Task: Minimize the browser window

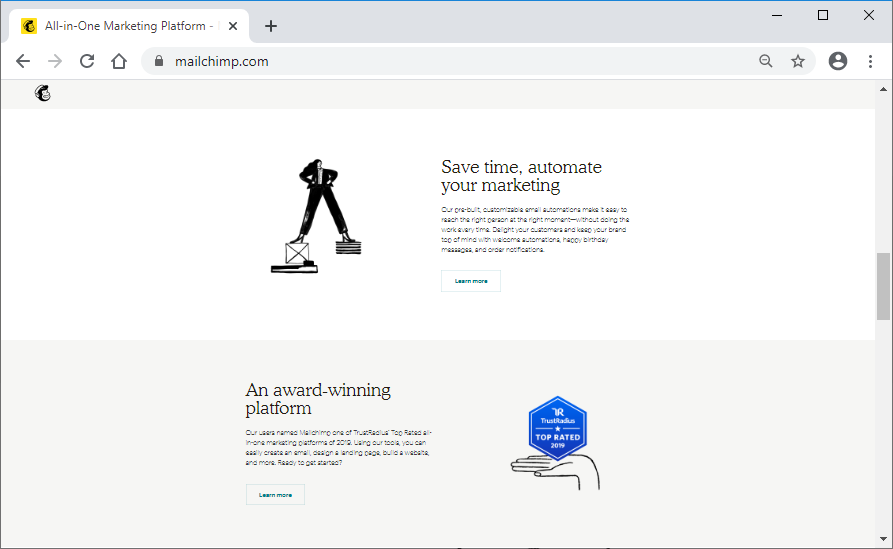Action: click(777, 15)
